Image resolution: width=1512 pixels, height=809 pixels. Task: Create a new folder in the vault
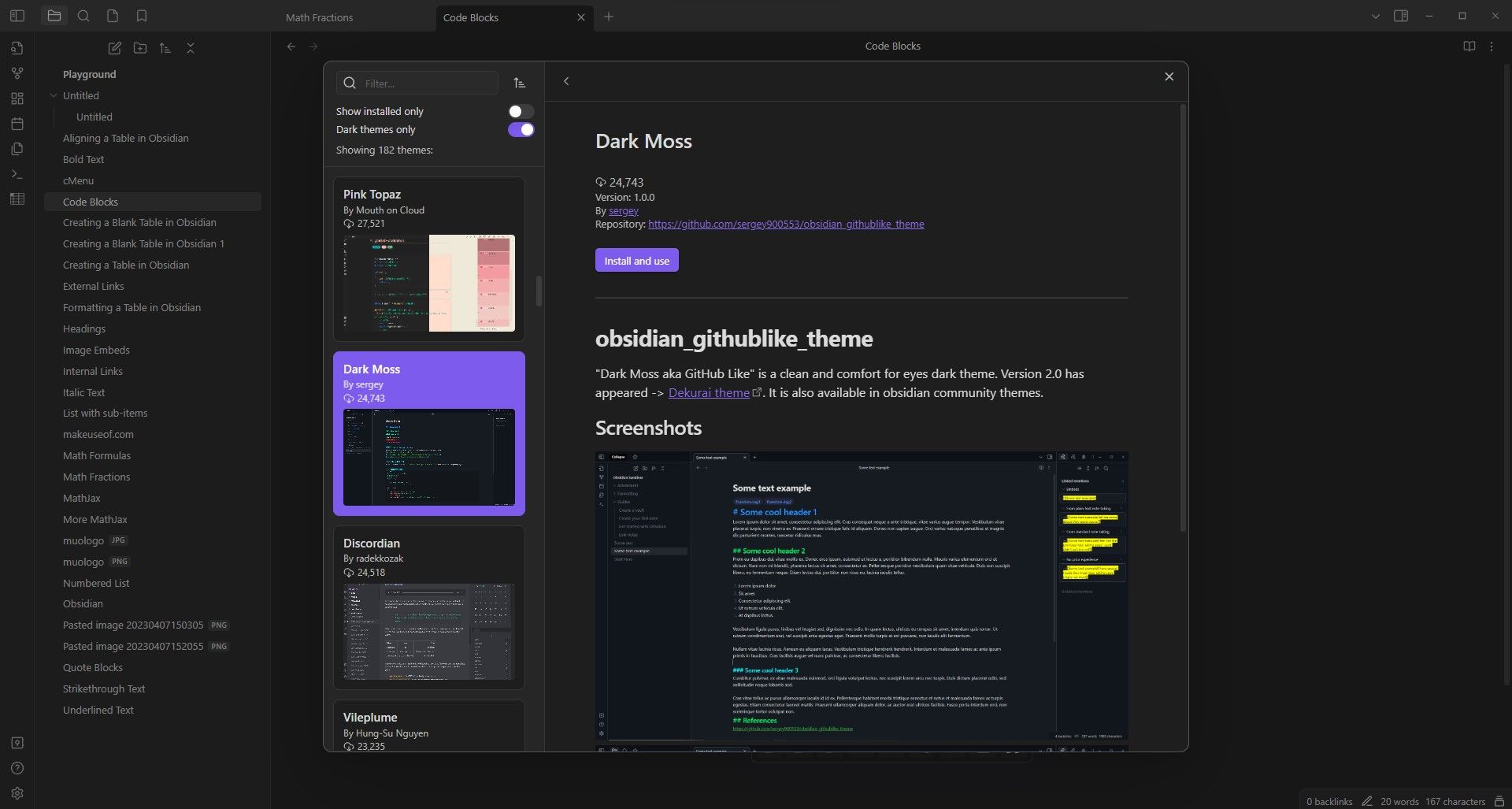(x=139, y=48)
